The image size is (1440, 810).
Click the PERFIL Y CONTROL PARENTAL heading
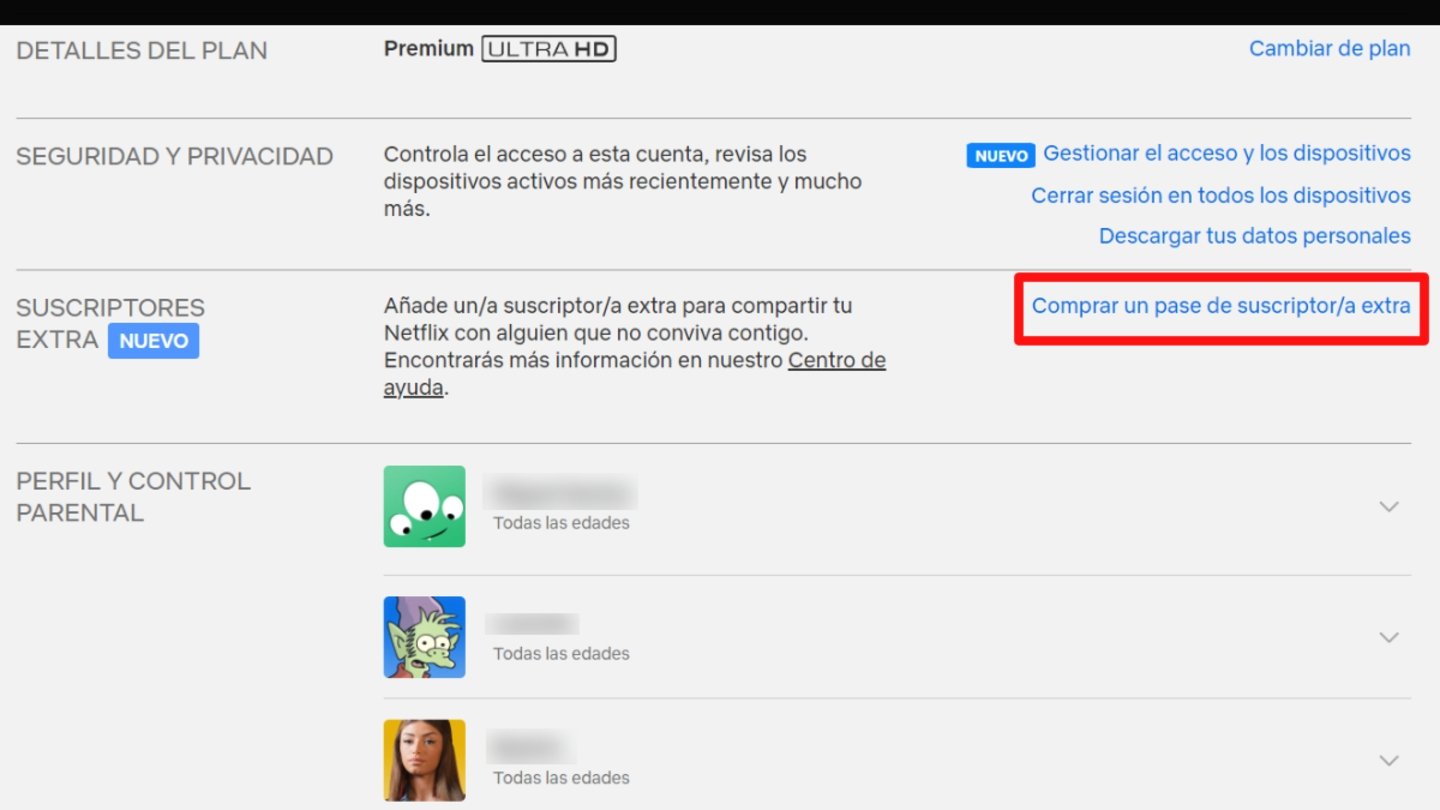(x=133, y=497)
